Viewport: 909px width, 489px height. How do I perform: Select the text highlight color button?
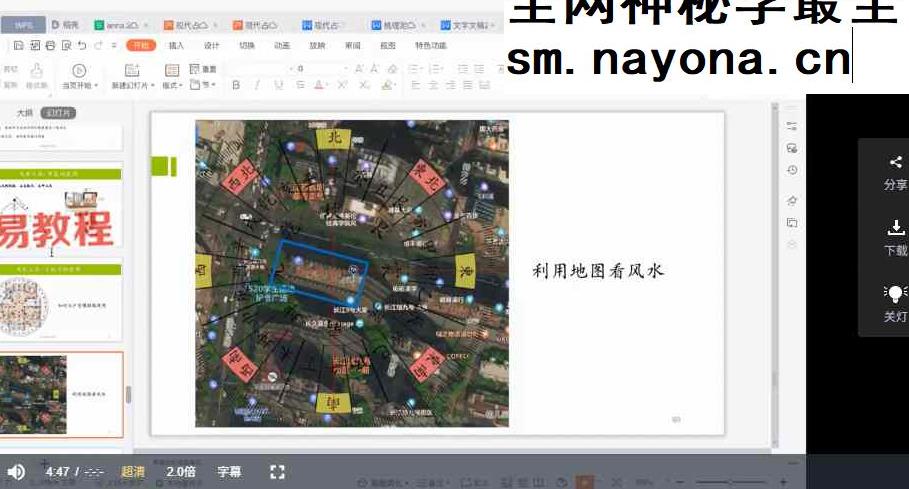[387, 85]
